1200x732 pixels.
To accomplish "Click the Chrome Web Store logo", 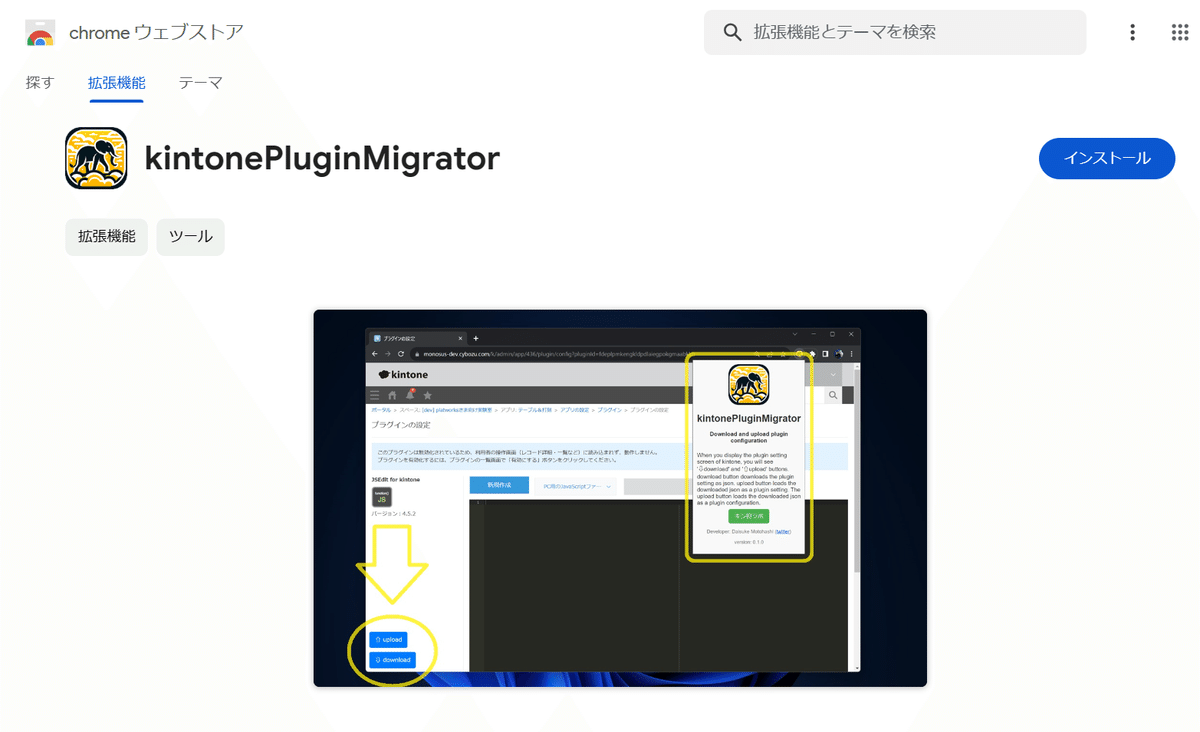I will coord(40,32).
